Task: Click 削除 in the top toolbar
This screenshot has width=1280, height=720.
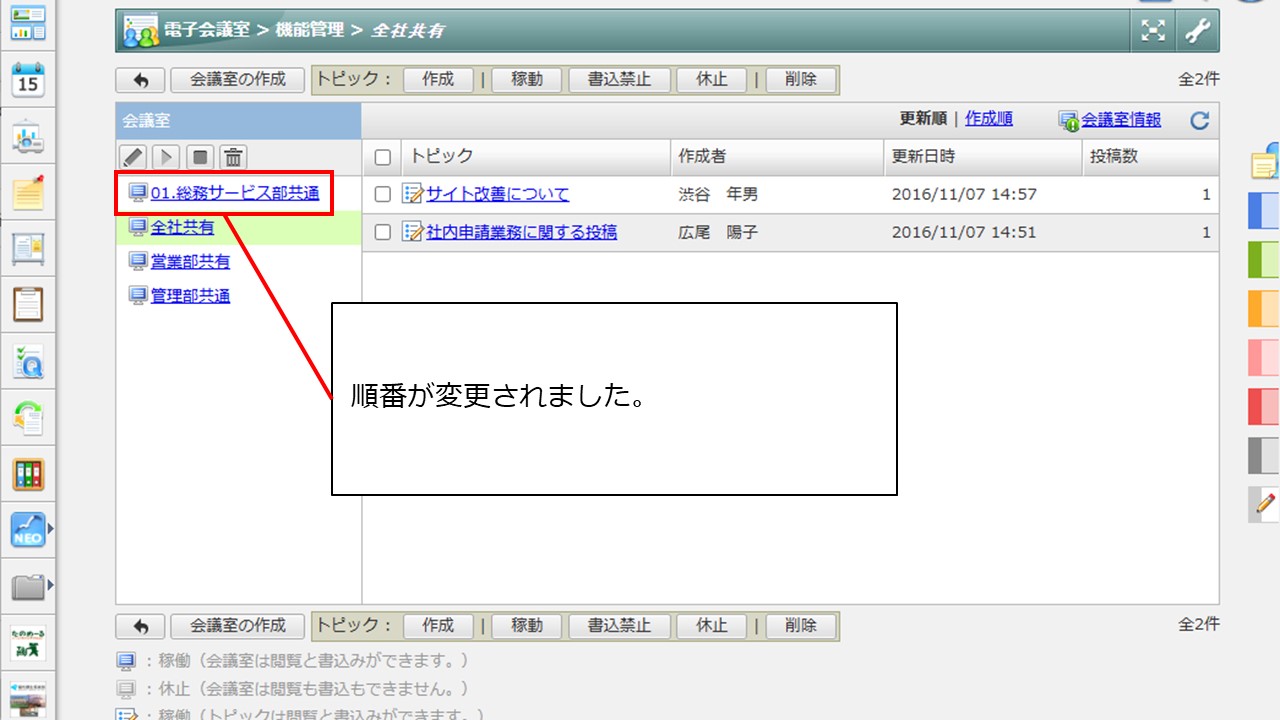Action: click(x=801, y=80)
